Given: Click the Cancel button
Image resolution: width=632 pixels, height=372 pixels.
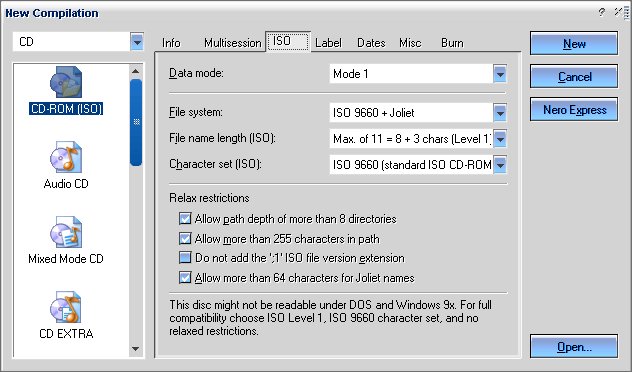Looking at the screenshot, I should (x=574, y=77).
